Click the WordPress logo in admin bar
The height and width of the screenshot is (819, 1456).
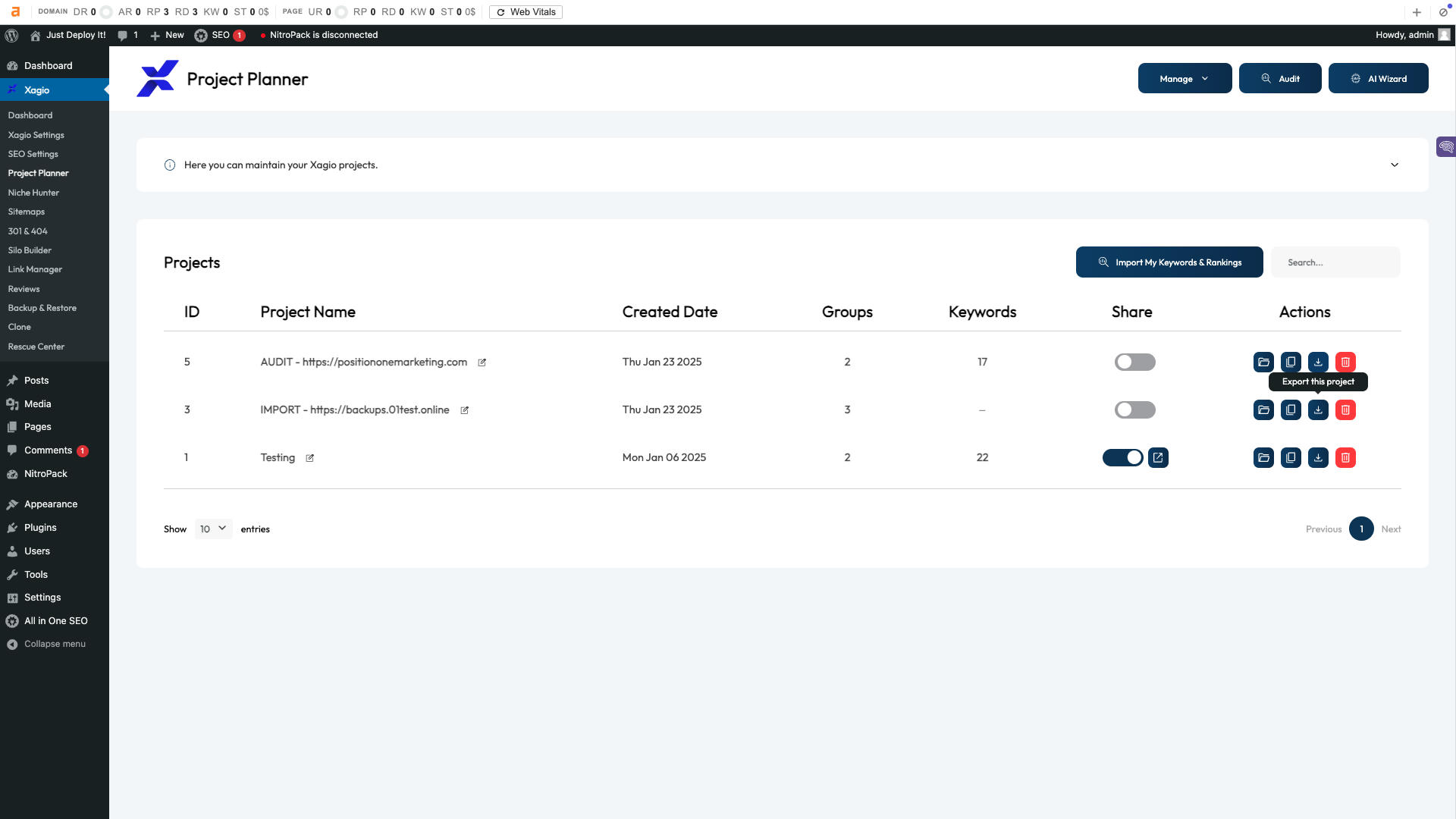pyautogui.click(x=11, y=35)
